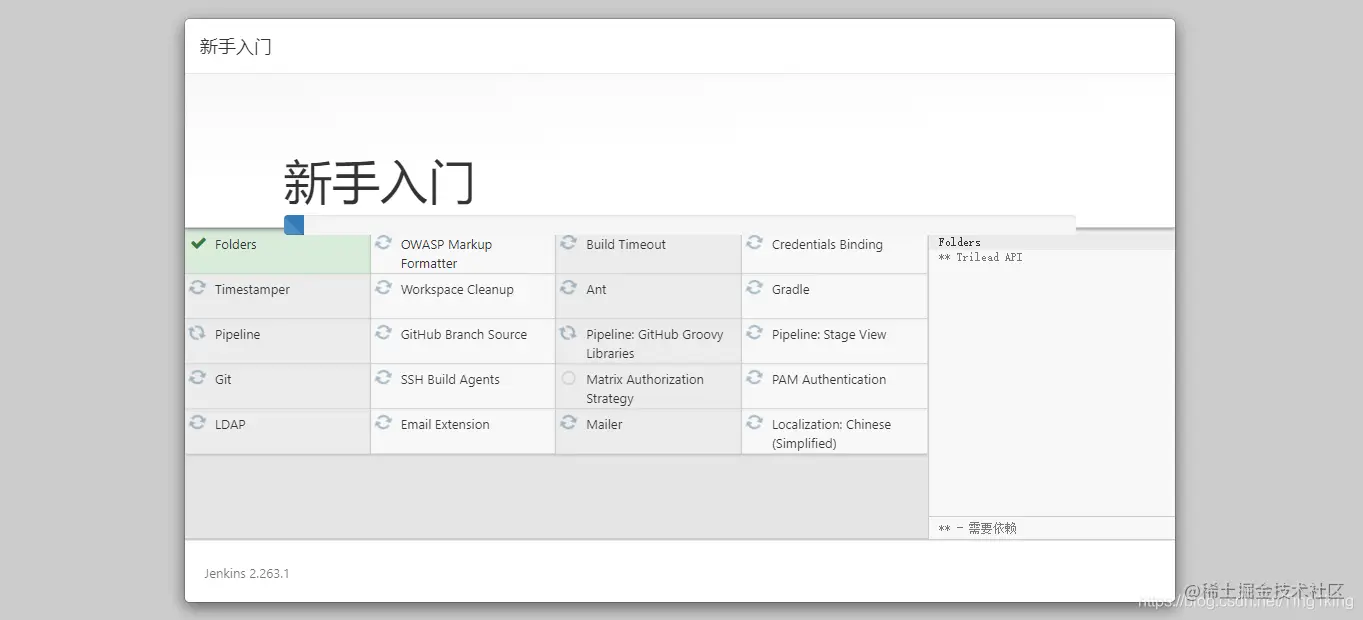1363x620 pixels.
Task: Click the Folders entry in install log
Action: coord(959,242)
